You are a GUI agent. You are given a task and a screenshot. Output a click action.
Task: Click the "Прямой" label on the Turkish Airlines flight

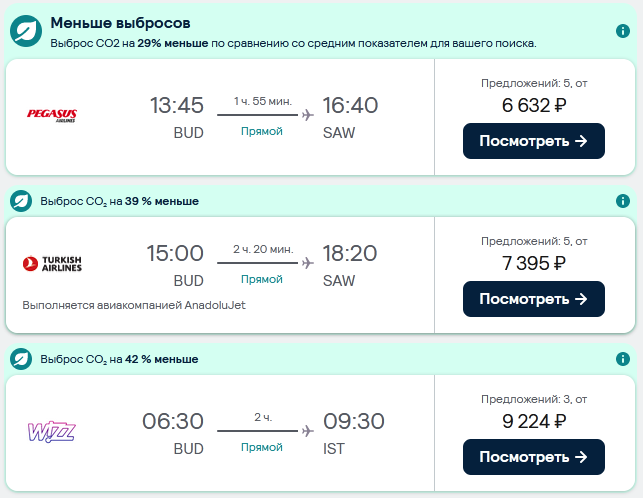tap(262, 280)
